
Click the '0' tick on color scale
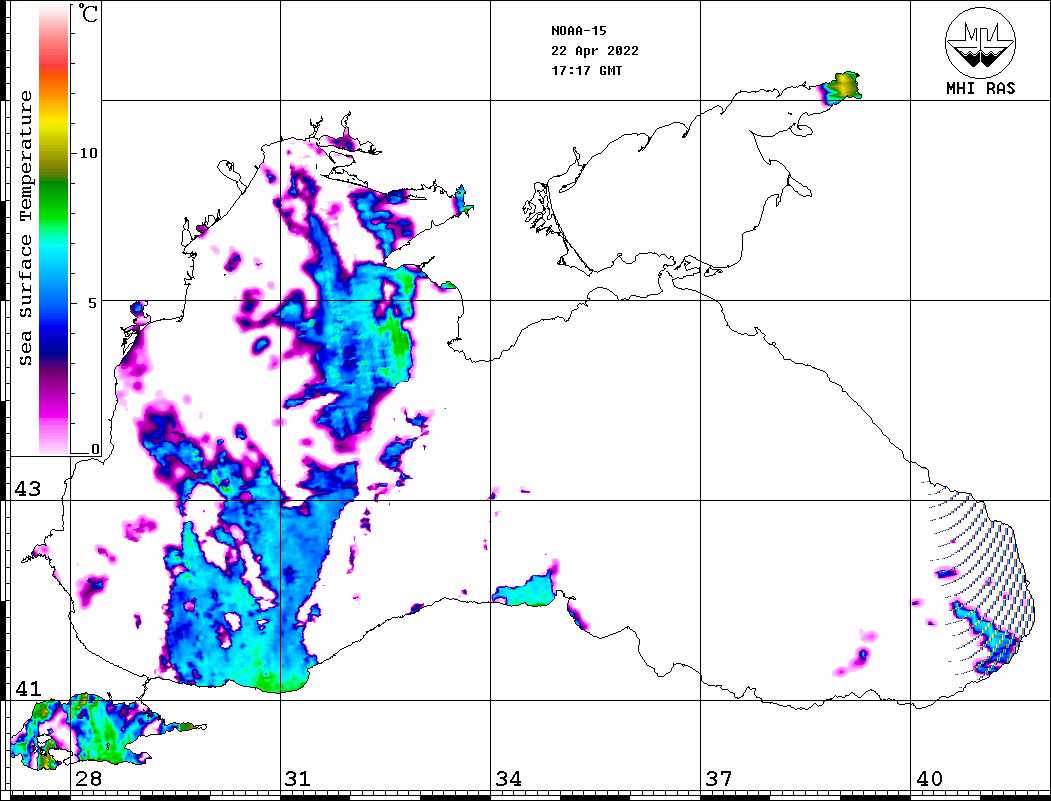point(95,449)
